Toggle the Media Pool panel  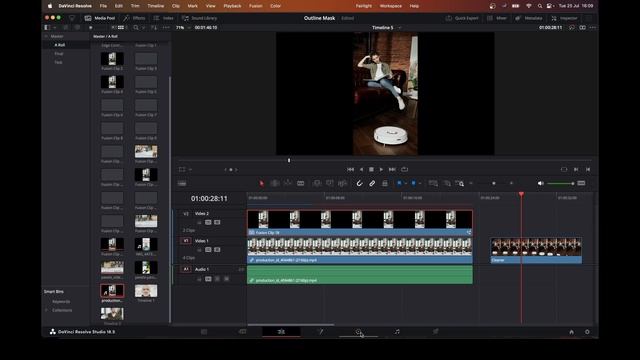point(100,18)
